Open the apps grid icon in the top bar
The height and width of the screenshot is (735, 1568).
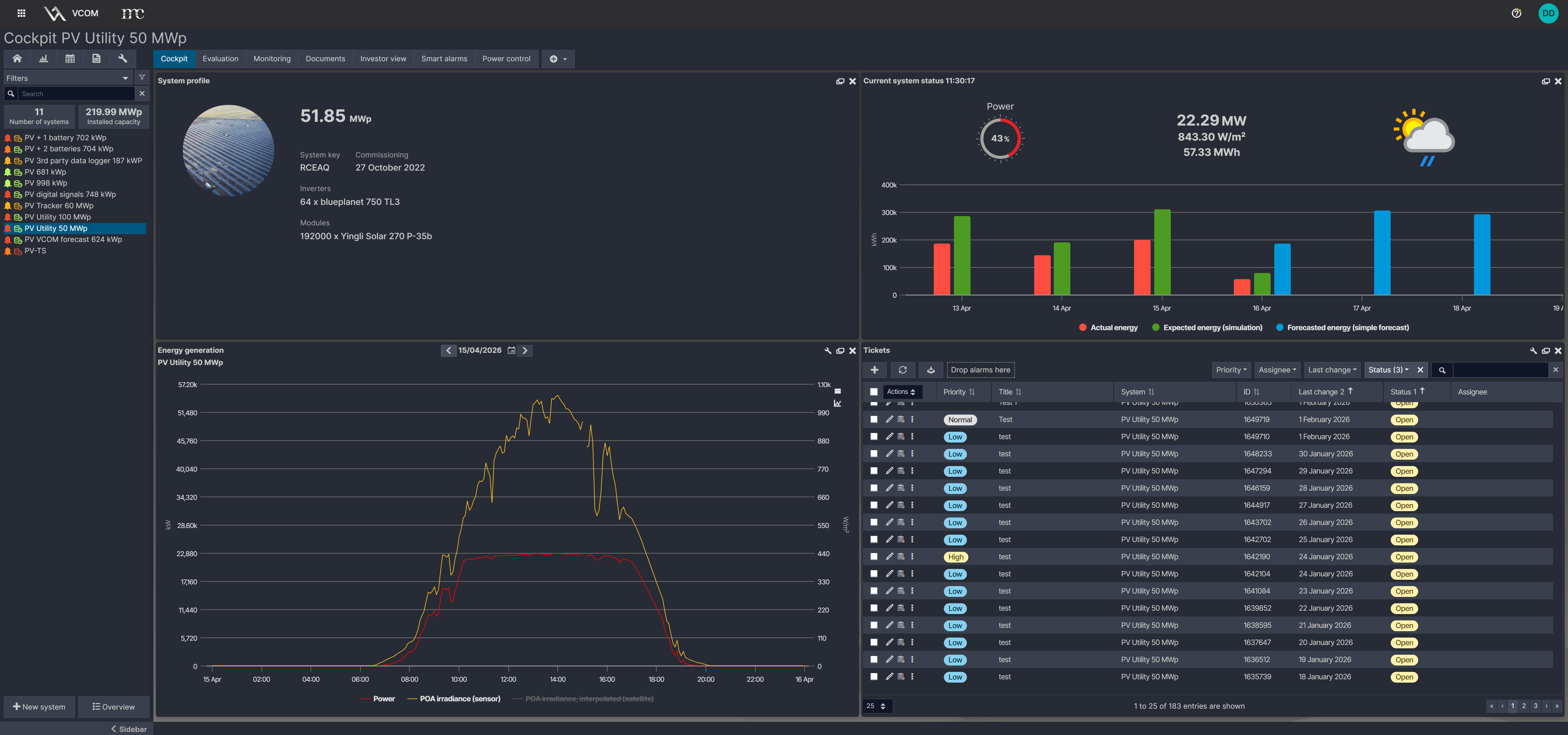tap(21, 13)
